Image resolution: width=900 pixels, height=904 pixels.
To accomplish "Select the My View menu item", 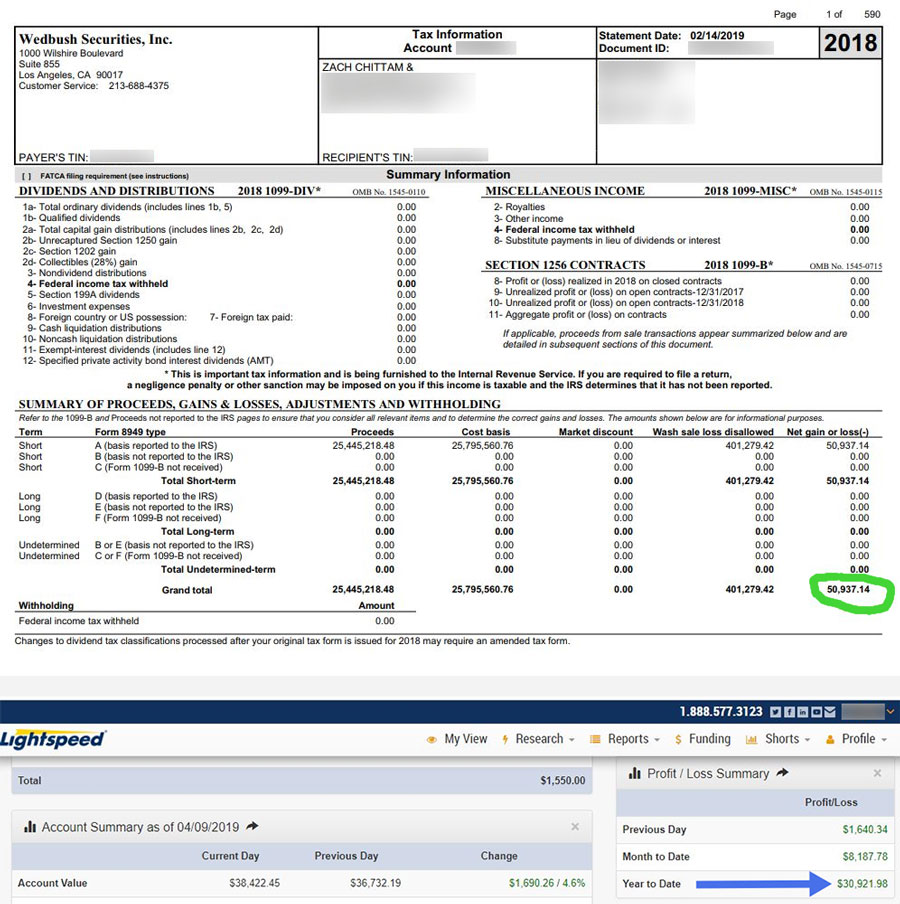I will pos(466,740).
